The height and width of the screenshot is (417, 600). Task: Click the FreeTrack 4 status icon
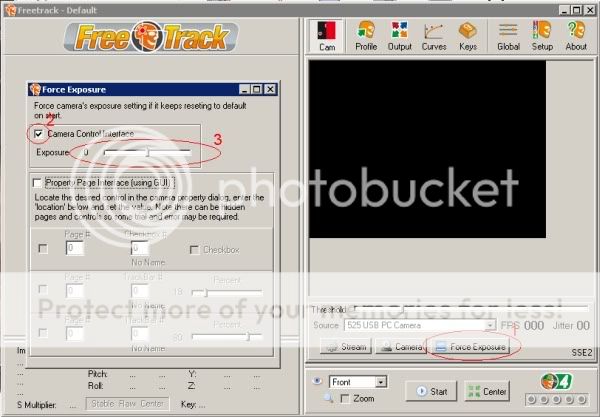[557, 381]
